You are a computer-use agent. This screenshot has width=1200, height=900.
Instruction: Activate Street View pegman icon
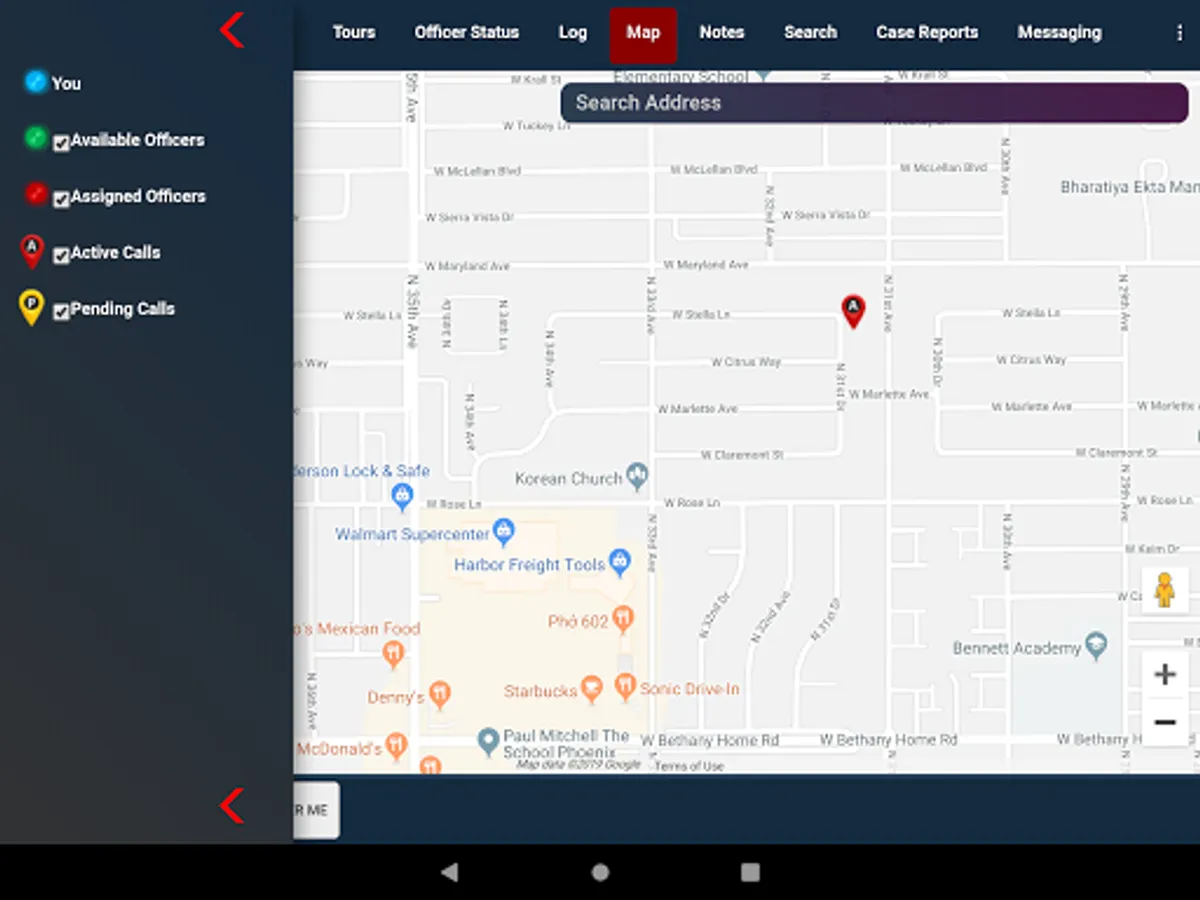[1164, 590]
